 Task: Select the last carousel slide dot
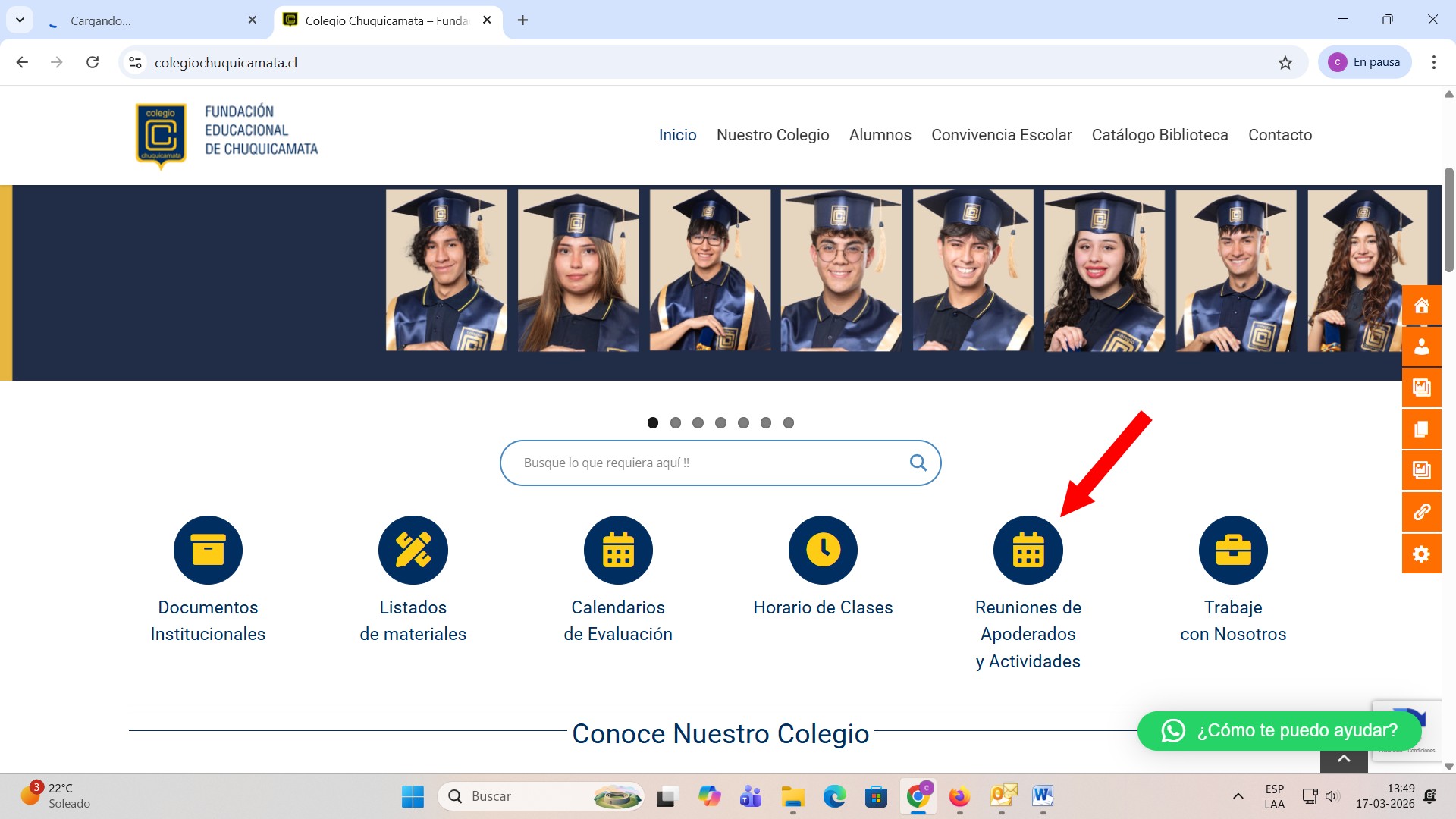click(789, 423)
